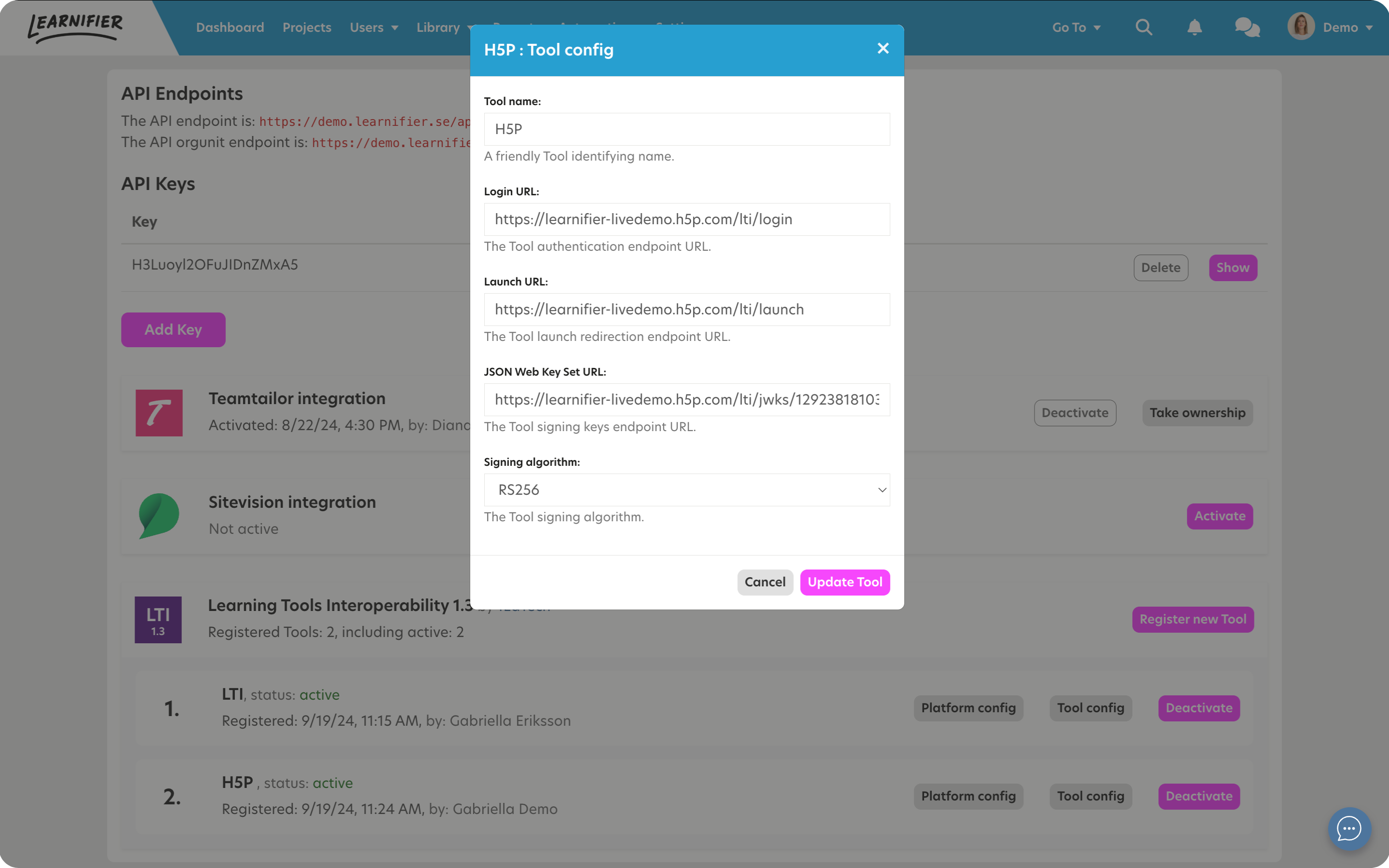Focus the Tool name input field
Screen dimensions: 1389x868
click(x=686, y=129)
